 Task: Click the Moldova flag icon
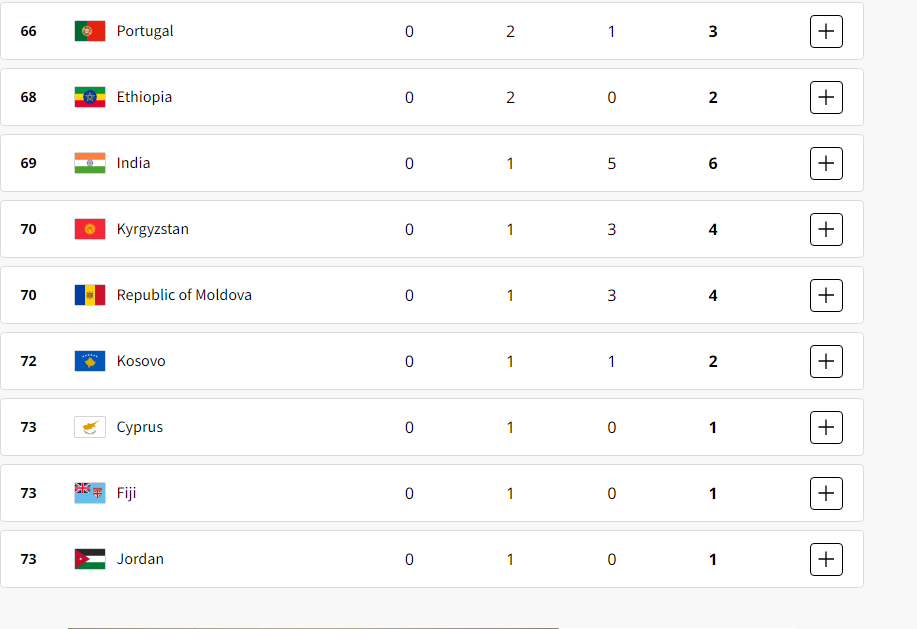pos(90,295)
